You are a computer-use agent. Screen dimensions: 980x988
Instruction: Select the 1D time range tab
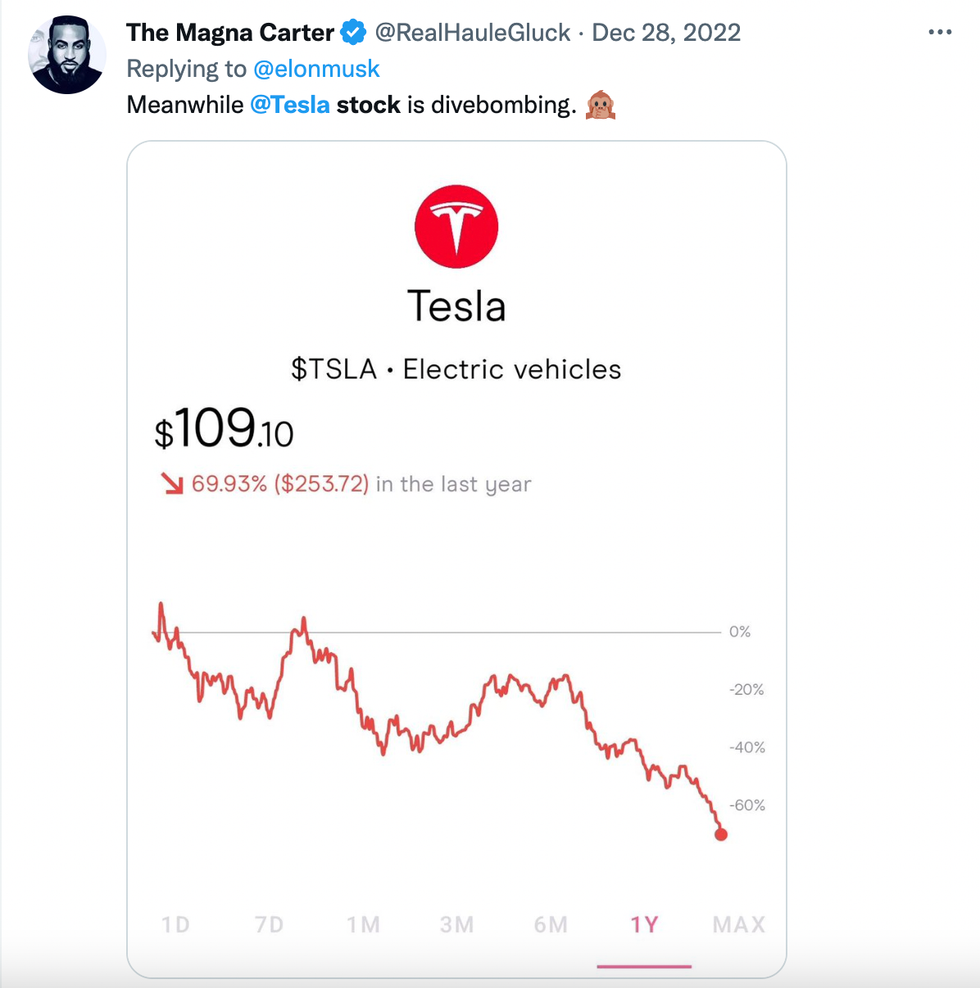[175, 924]
